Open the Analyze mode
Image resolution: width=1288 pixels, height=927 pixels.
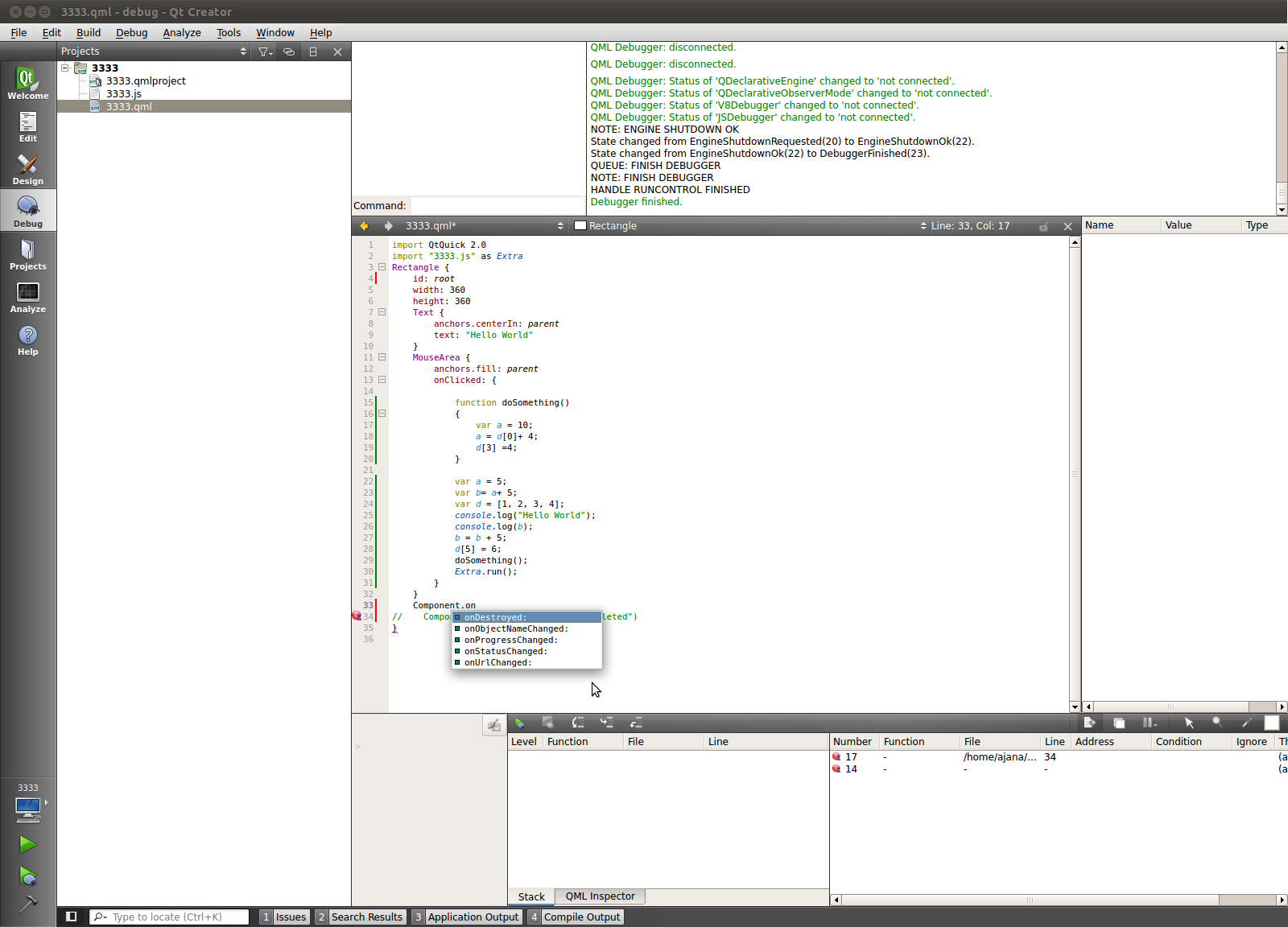(28, 297)
